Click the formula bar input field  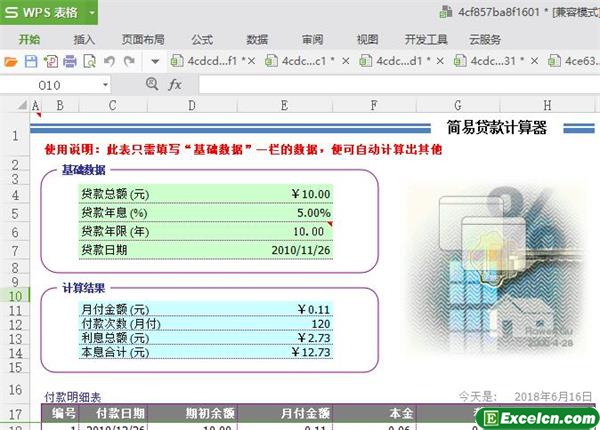399,85
